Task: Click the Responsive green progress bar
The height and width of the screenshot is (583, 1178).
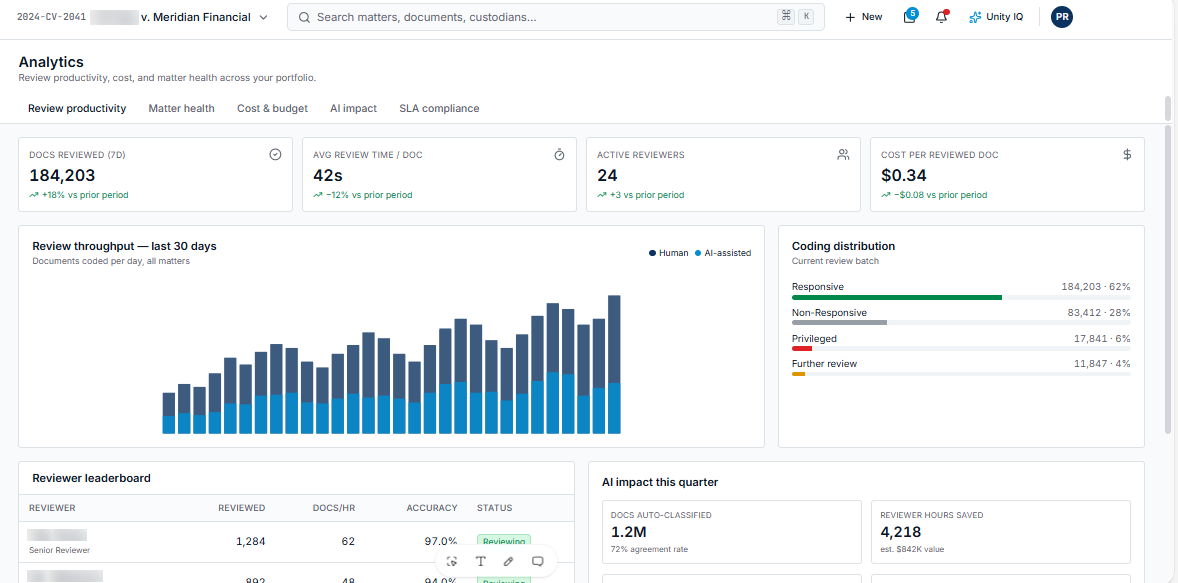Action: (x=897, y=298)
